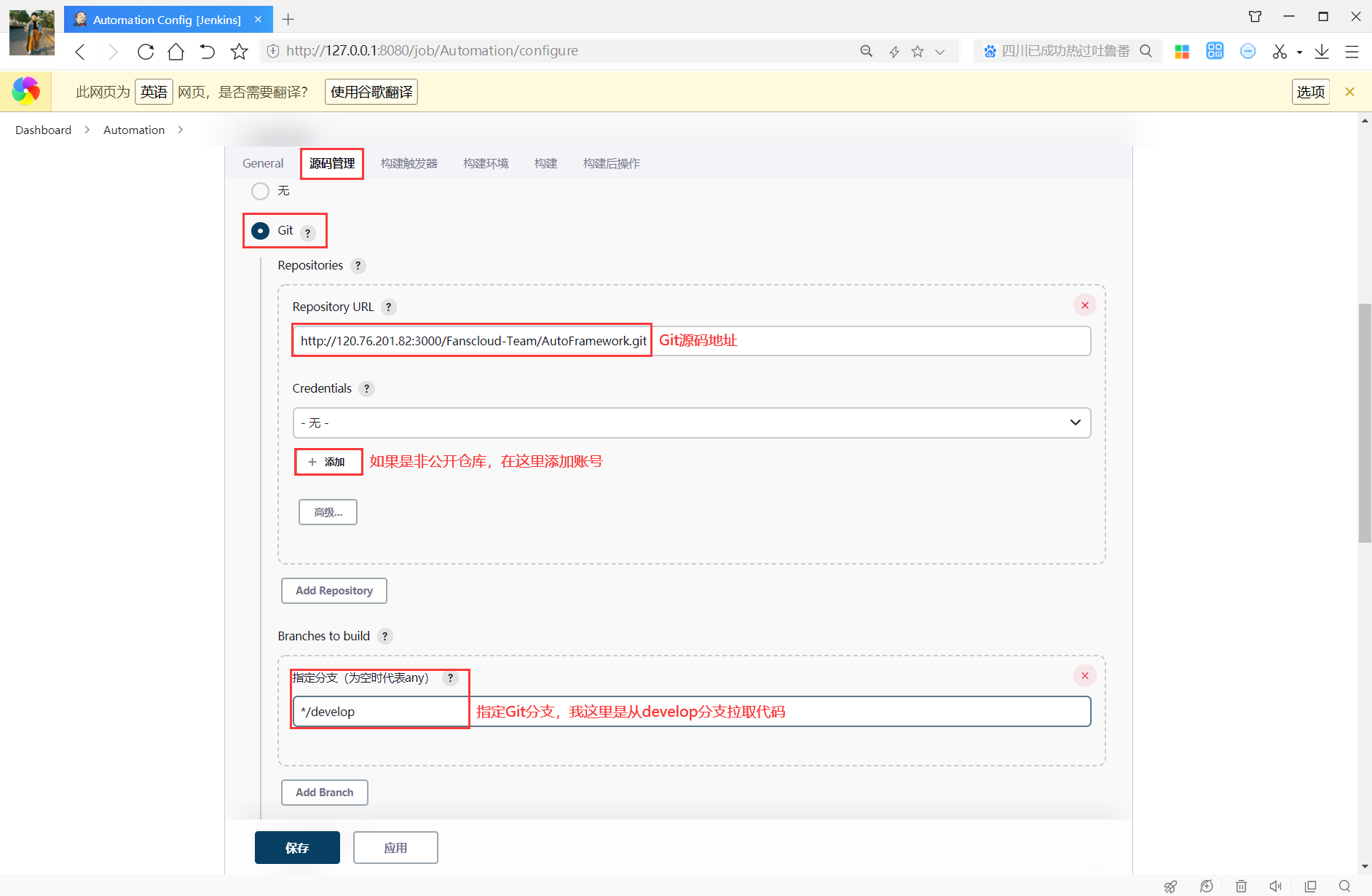Open help for Git option
Viewport: 1372px width, 896px height.
(308, 233)
